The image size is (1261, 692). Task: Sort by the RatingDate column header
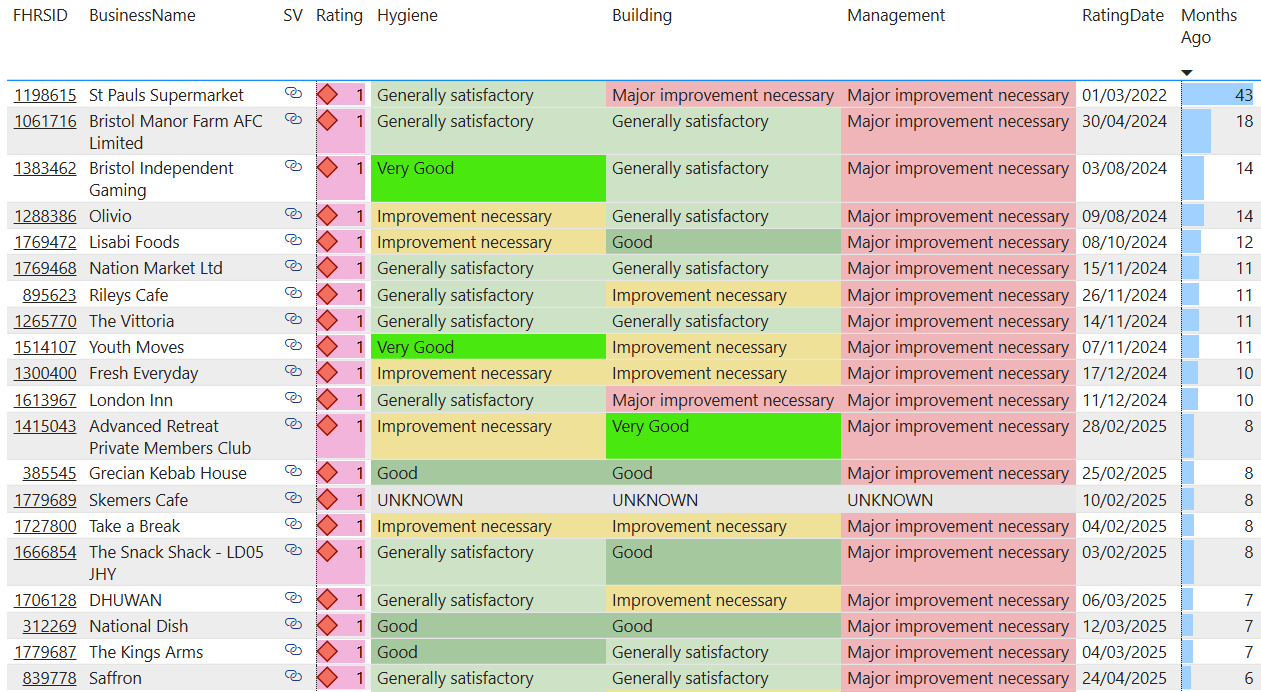pyautogui.click(x=1123, y=16)
